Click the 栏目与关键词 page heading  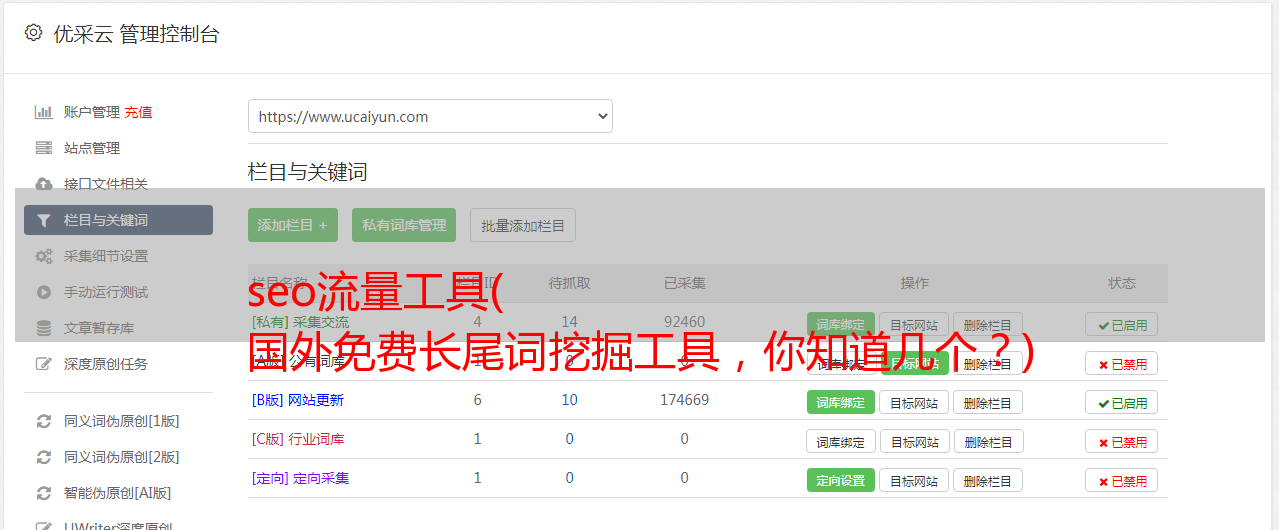308,172
